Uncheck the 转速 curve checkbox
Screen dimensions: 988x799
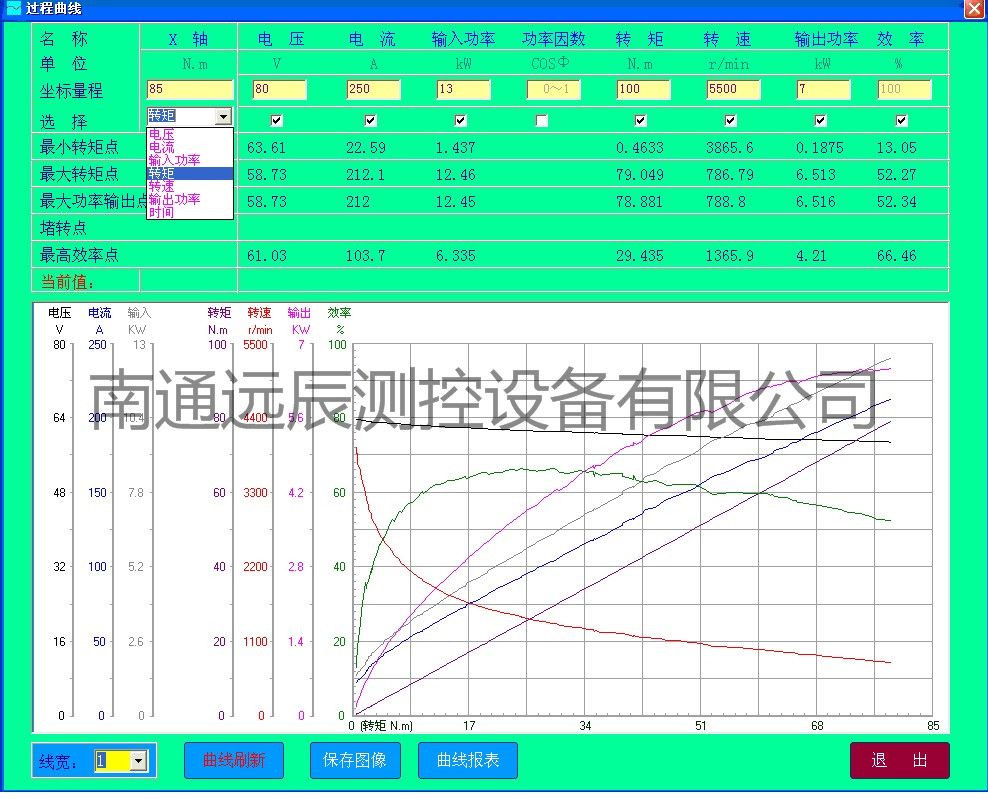pos(731,121)
